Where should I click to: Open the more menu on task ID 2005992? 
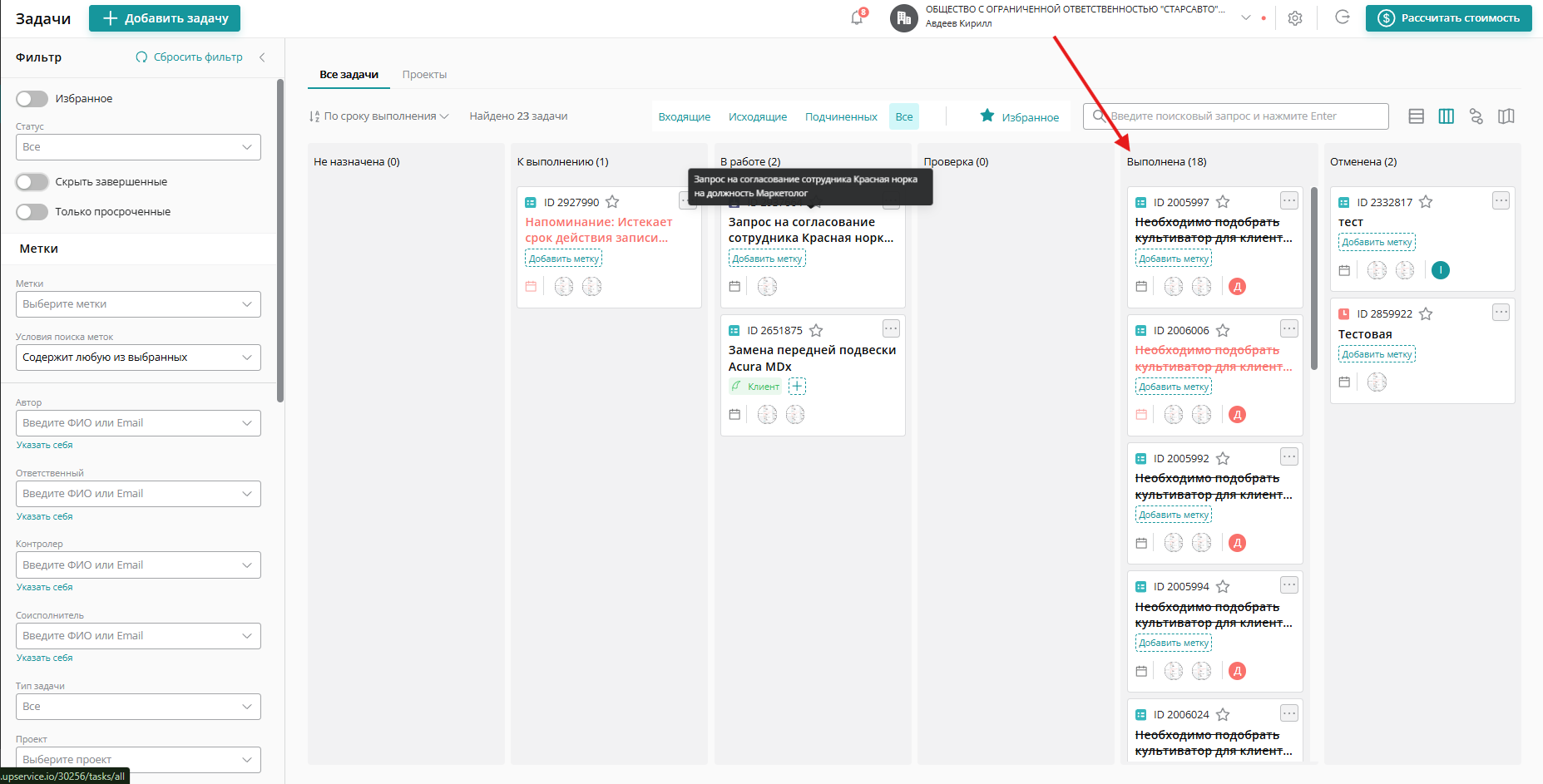1288,456
